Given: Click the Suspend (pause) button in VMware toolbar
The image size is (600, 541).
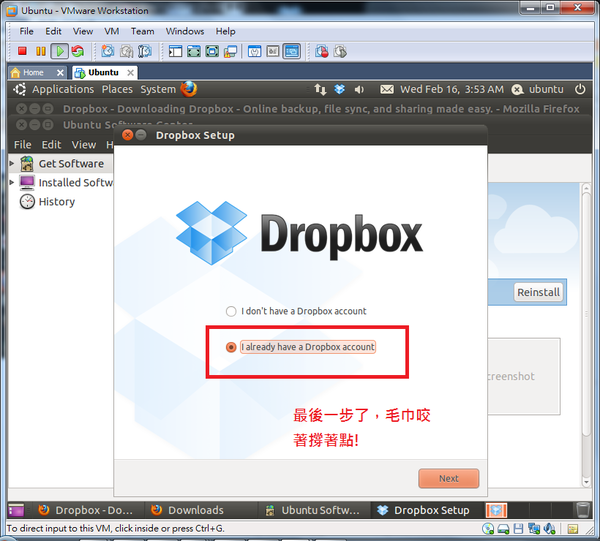Looking at the screenshot, I should tap(41, 51).
